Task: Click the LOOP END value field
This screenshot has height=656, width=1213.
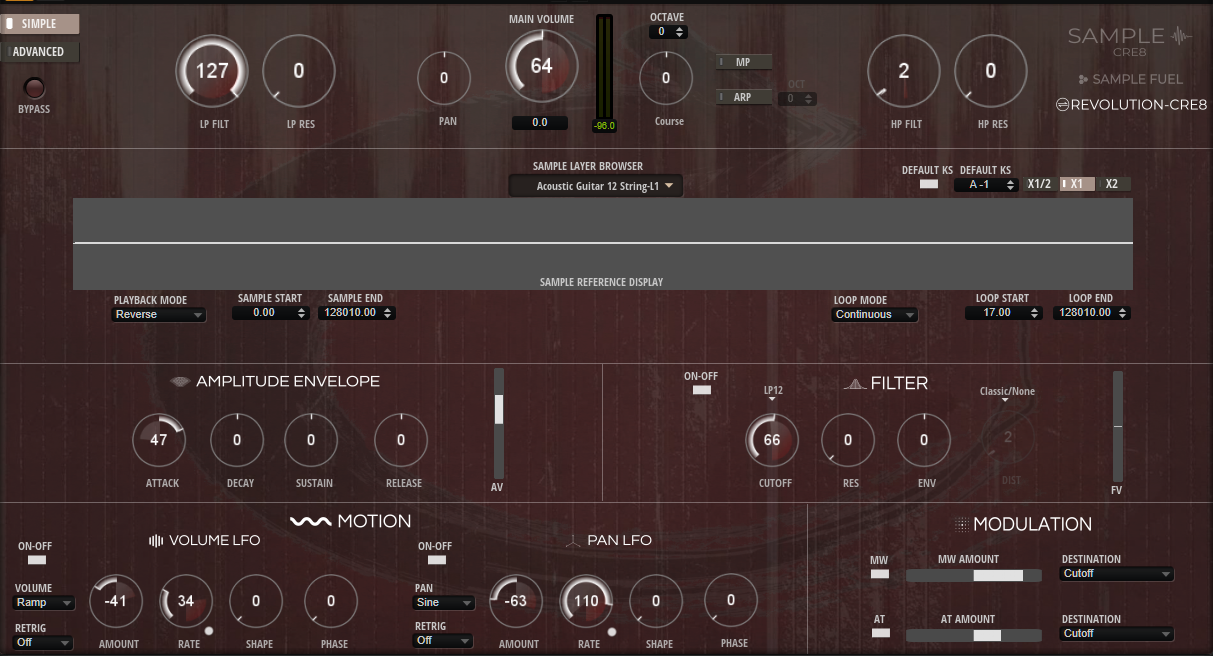Action: [1091, 313]
